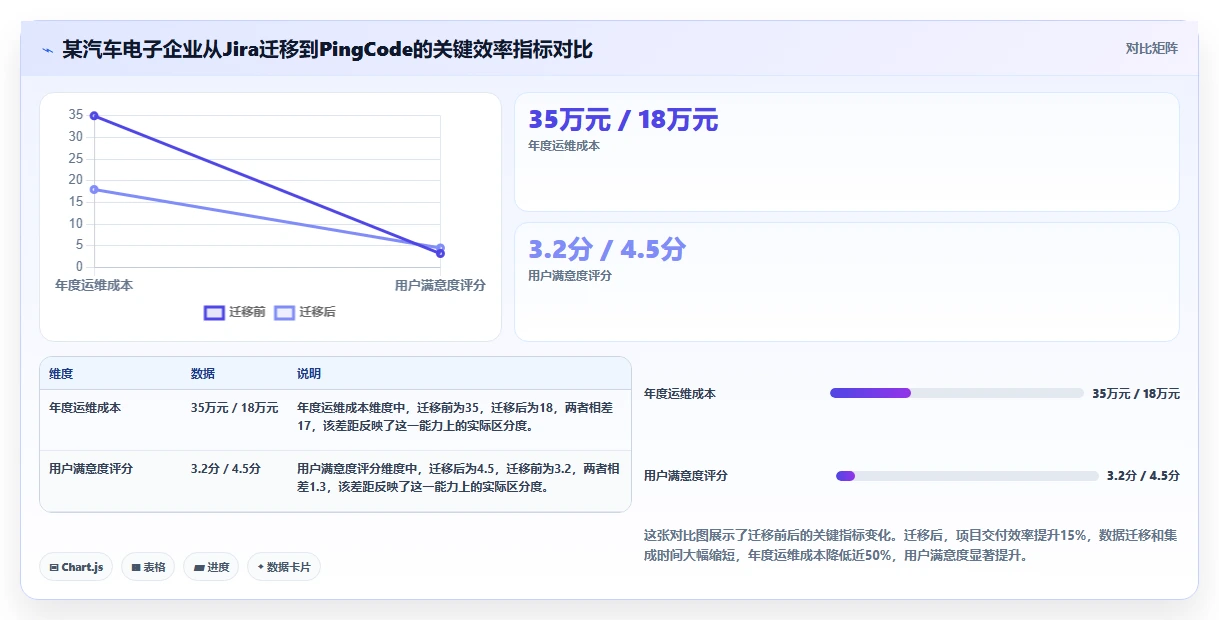Viewport: 1219px width, 620px height.
Task: Click the page title about Jira迁移到PingCode
Action: [327, 49]
